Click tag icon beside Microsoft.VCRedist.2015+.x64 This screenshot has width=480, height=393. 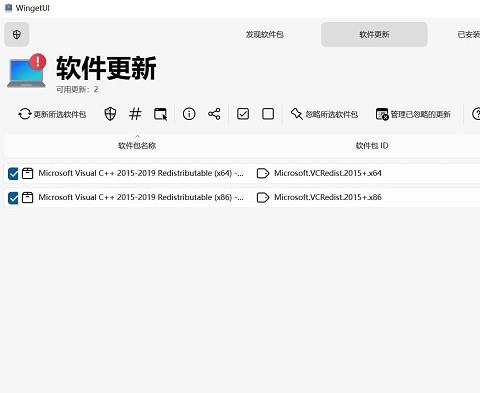(263, 173)
